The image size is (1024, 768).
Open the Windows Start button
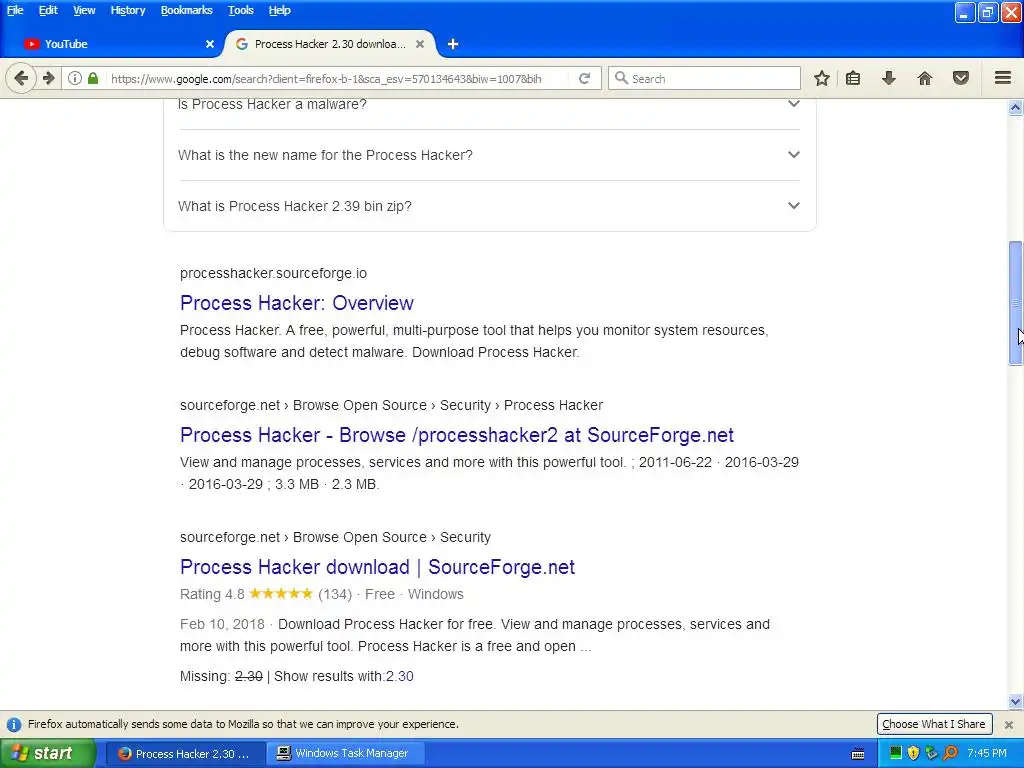coord(48,754)
